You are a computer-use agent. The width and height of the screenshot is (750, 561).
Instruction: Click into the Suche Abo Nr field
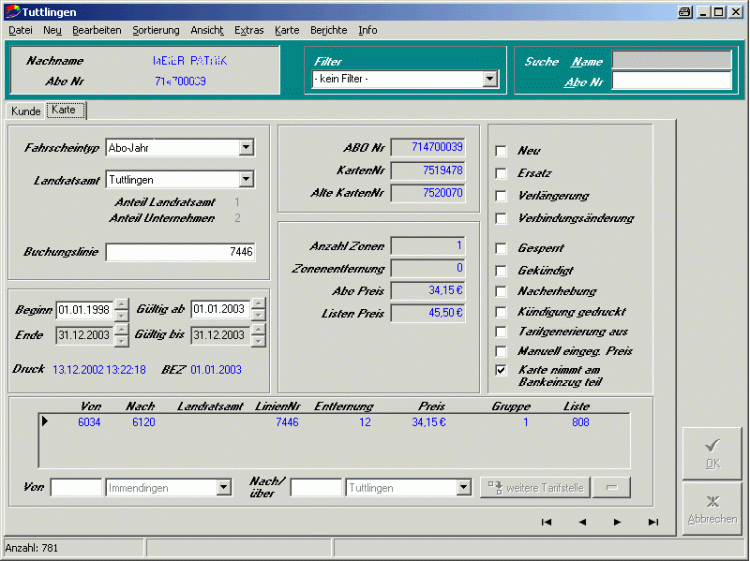click(x=672, y=81)
